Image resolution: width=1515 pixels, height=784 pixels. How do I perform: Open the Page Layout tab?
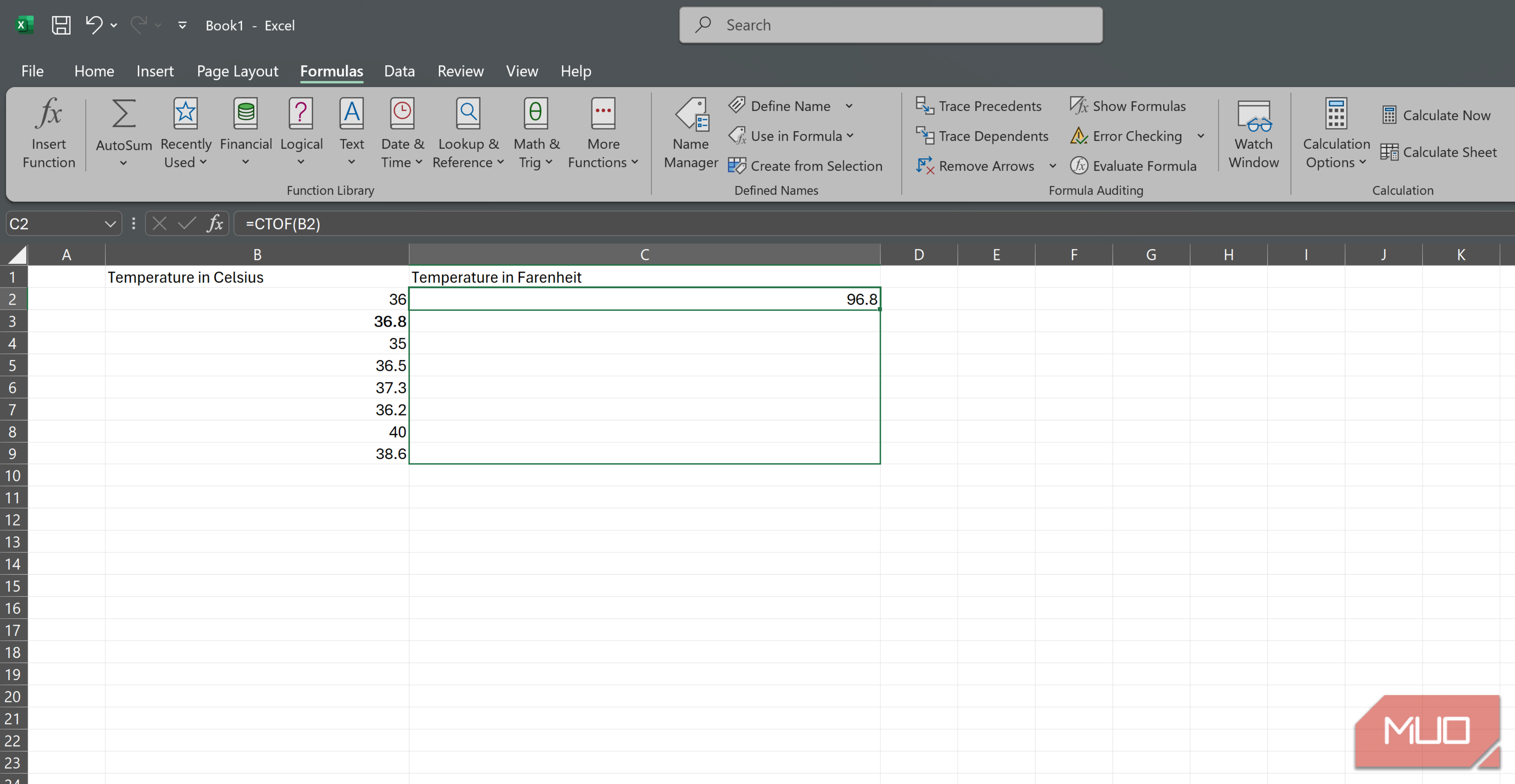point(238,71)
